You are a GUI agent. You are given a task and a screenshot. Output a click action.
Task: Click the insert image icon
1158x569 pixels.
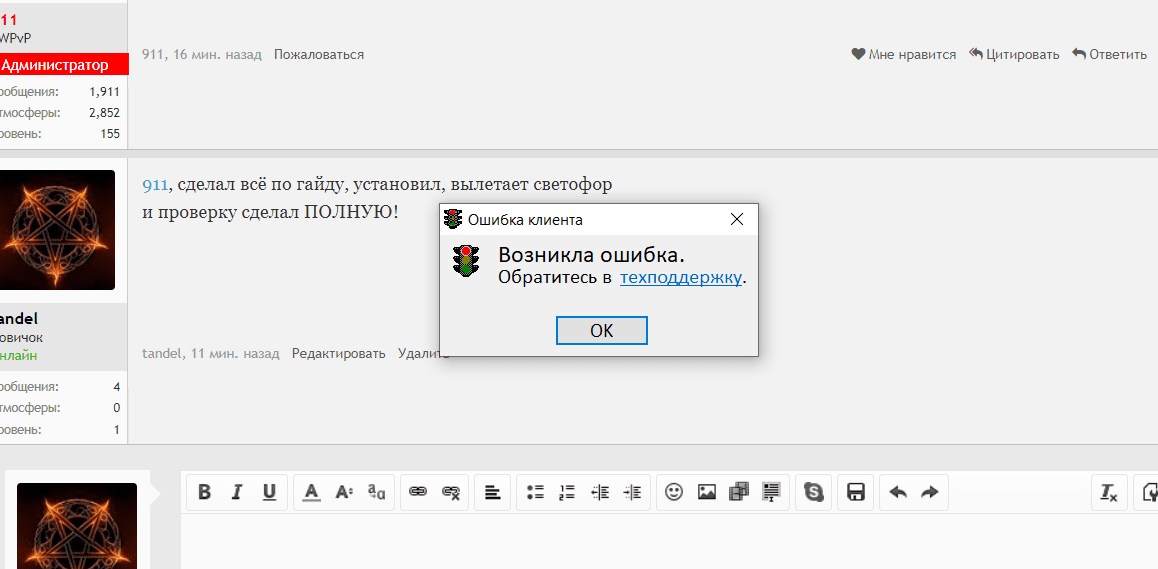707,492
